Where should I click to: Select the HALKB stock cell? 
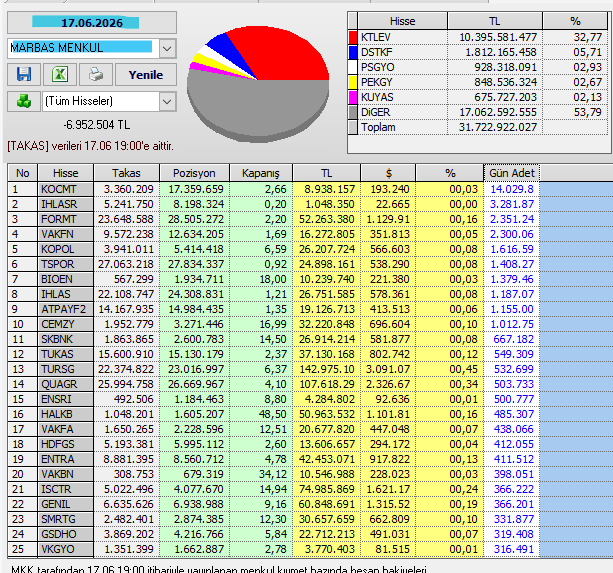point(66,414)
